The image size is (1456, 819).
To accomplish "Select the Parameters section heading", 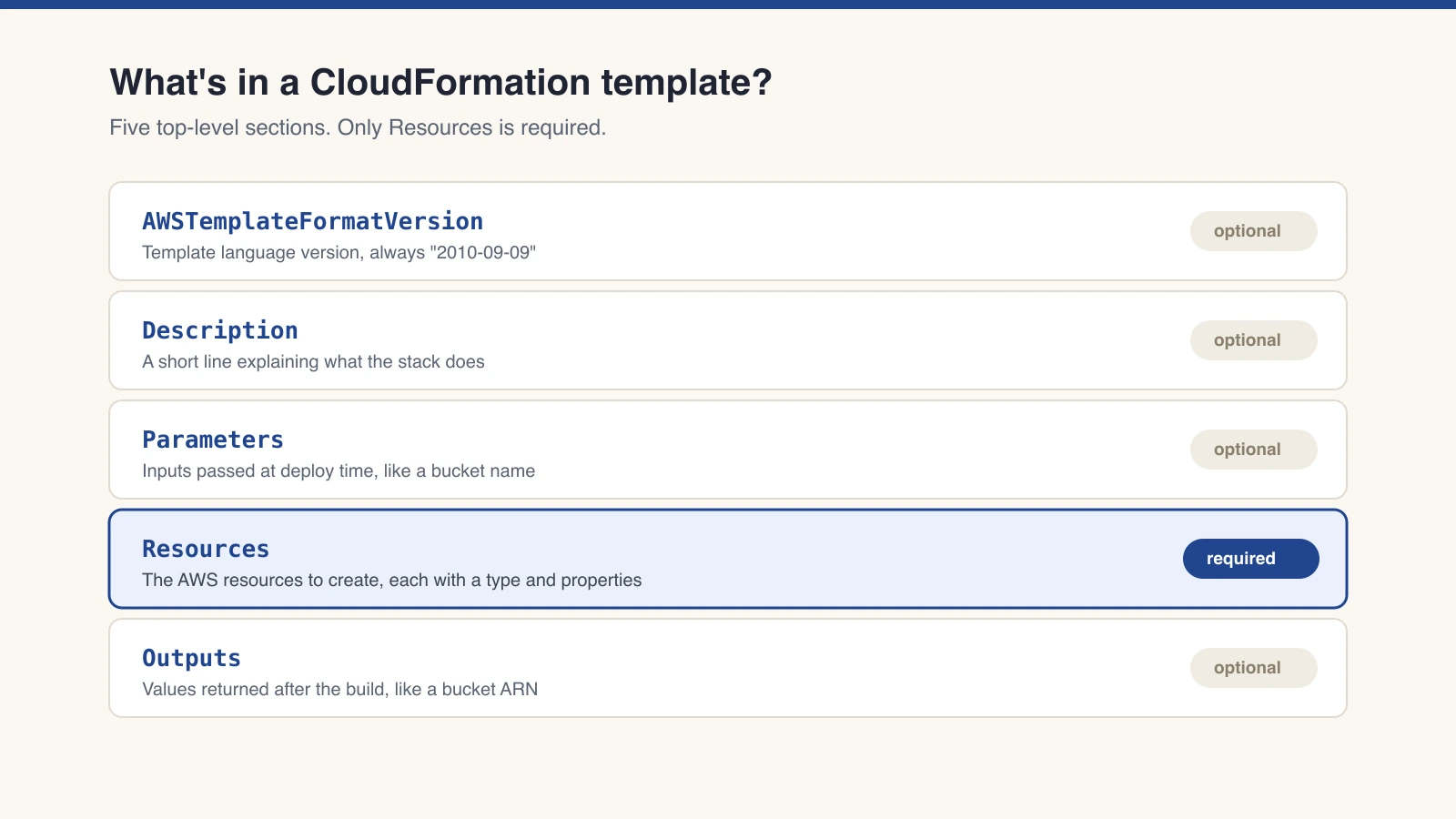I will pos(212,440).
